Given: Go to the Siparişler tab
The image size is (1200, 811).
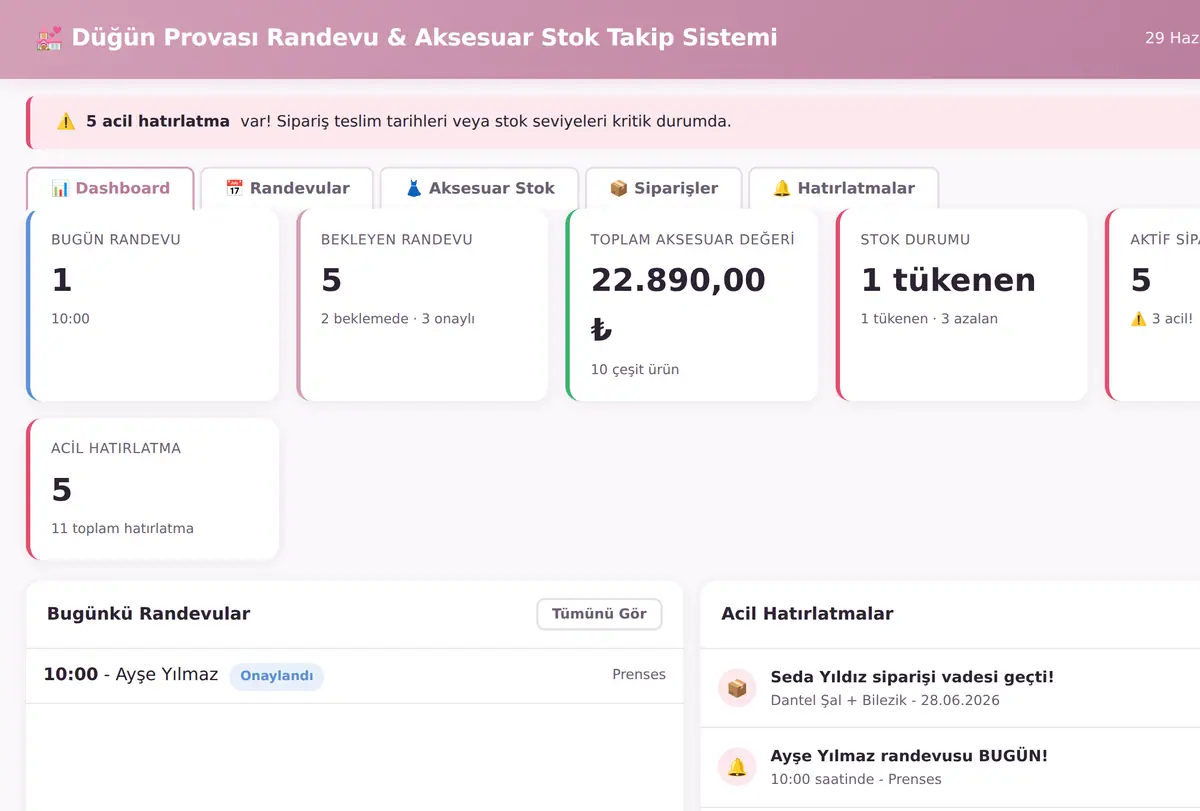Looking at the screenshot, I should tap(664, 188).
